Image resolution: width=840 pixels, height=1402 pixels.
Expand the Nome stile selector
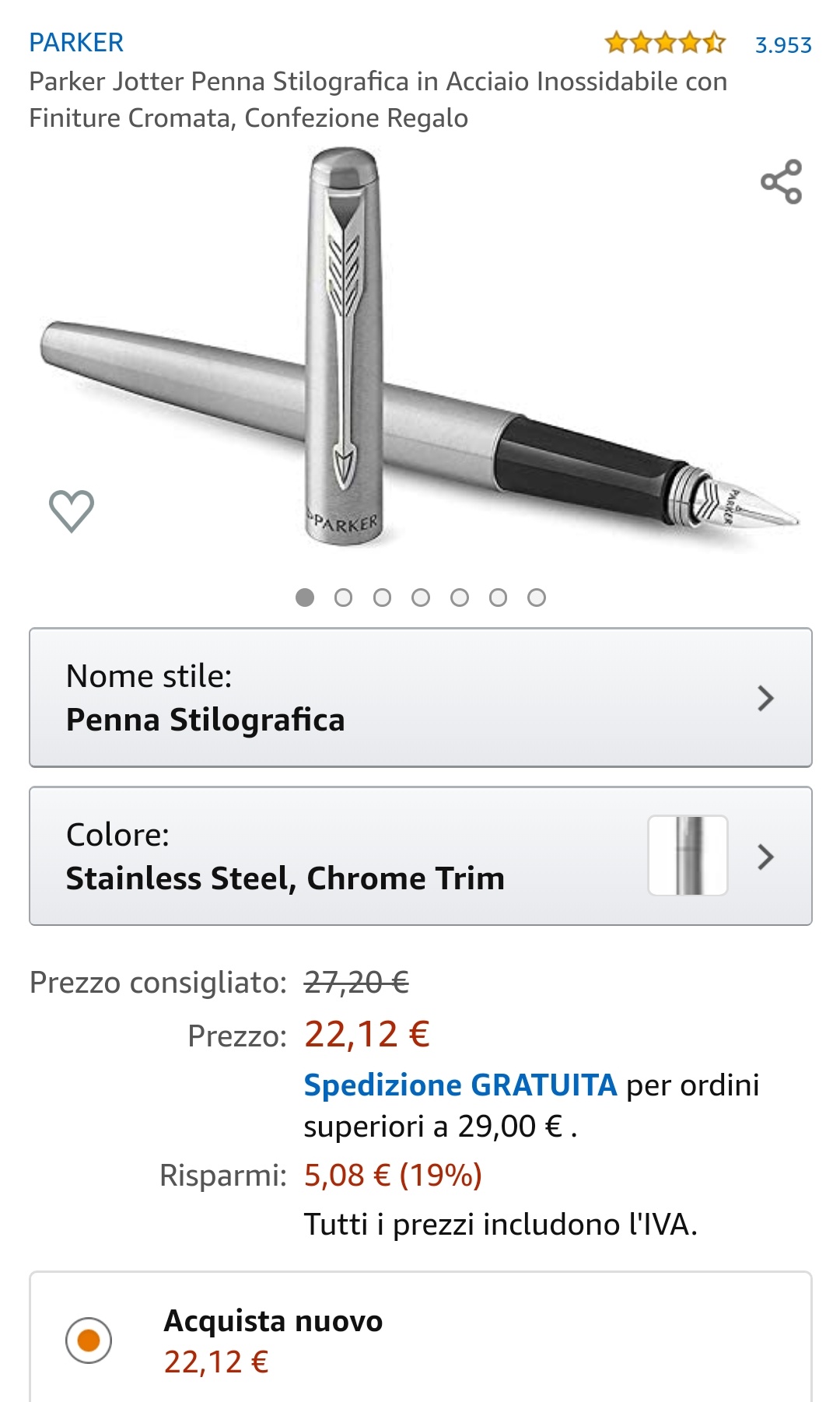[x=420, y=697]
